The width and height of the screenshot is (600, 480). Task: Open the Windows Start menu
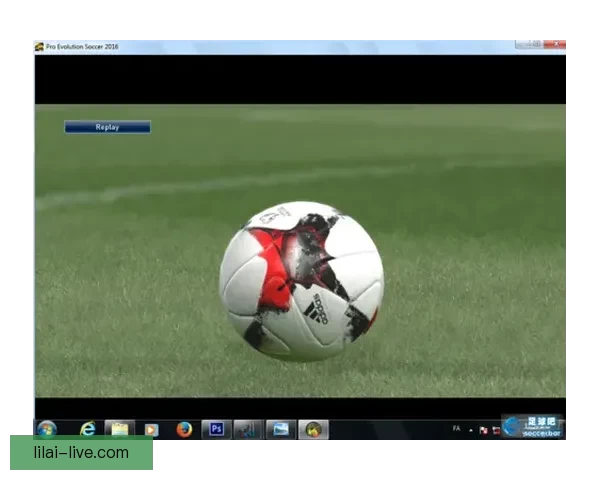[46, 429]
